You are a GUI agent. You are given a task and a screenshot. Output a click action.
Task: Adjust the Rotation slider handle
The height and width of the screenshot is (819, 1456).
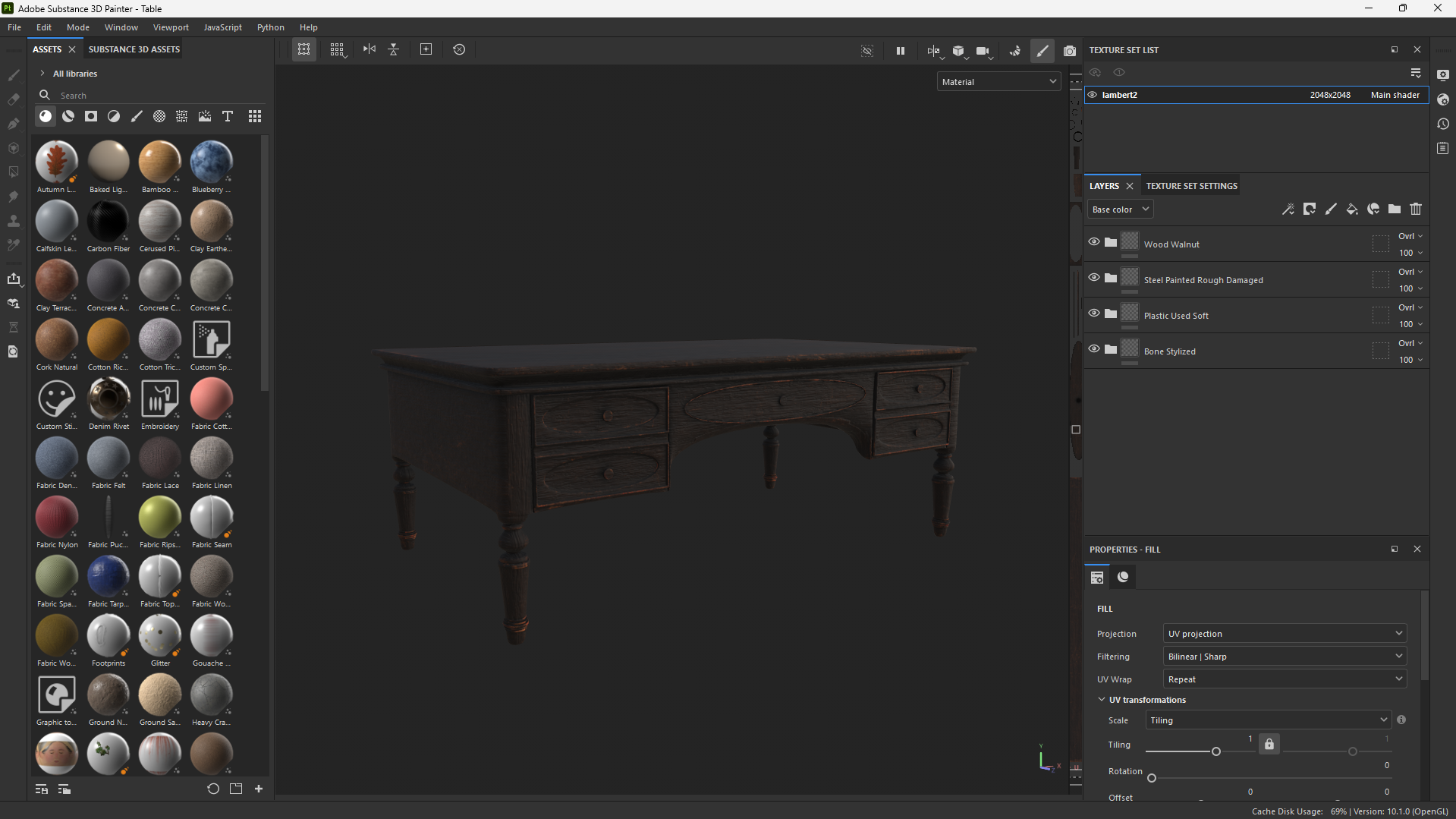pyautogui.click(x=1152, y=778)
